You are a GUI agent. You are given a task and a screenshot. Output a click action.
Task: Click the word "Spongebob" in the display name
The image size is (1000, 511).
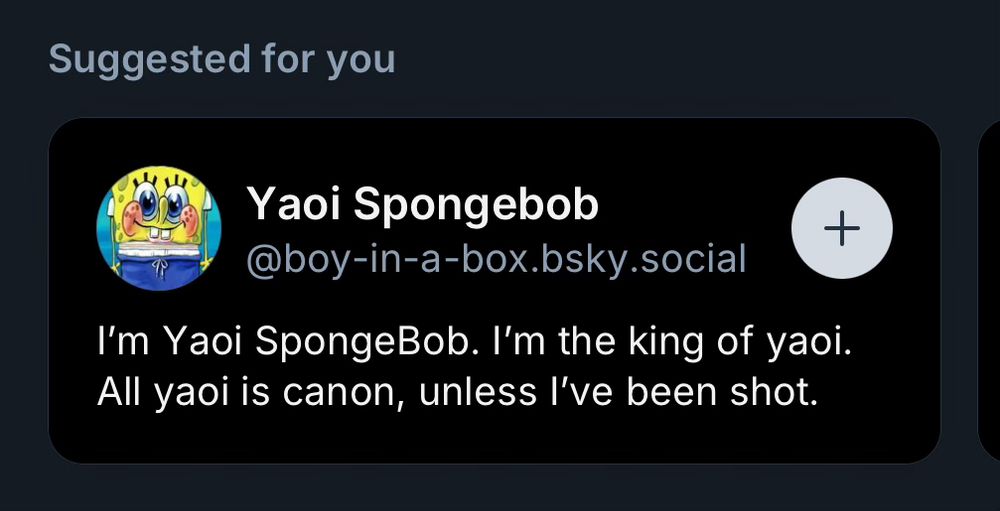(x=476, y=205)
